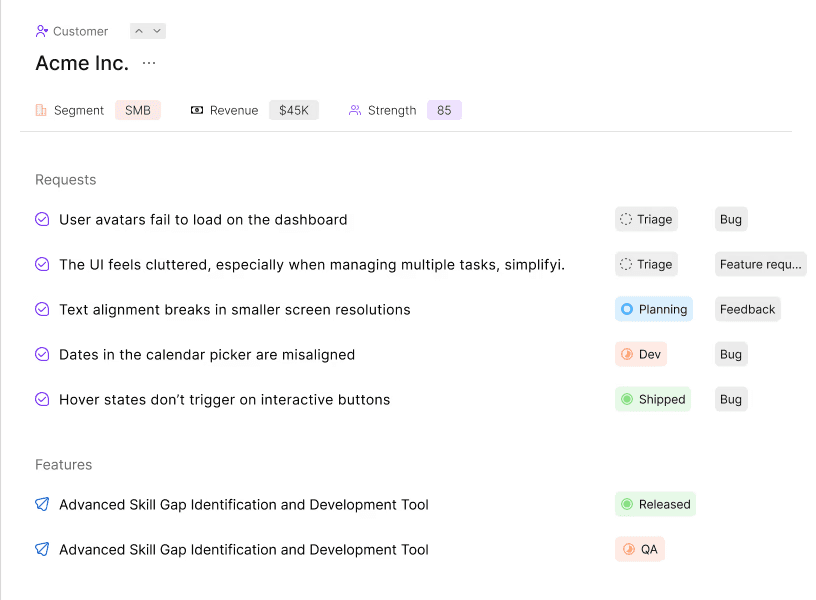Click the Features section heading
The image size is (816, 600).
[x=63, y=465]
